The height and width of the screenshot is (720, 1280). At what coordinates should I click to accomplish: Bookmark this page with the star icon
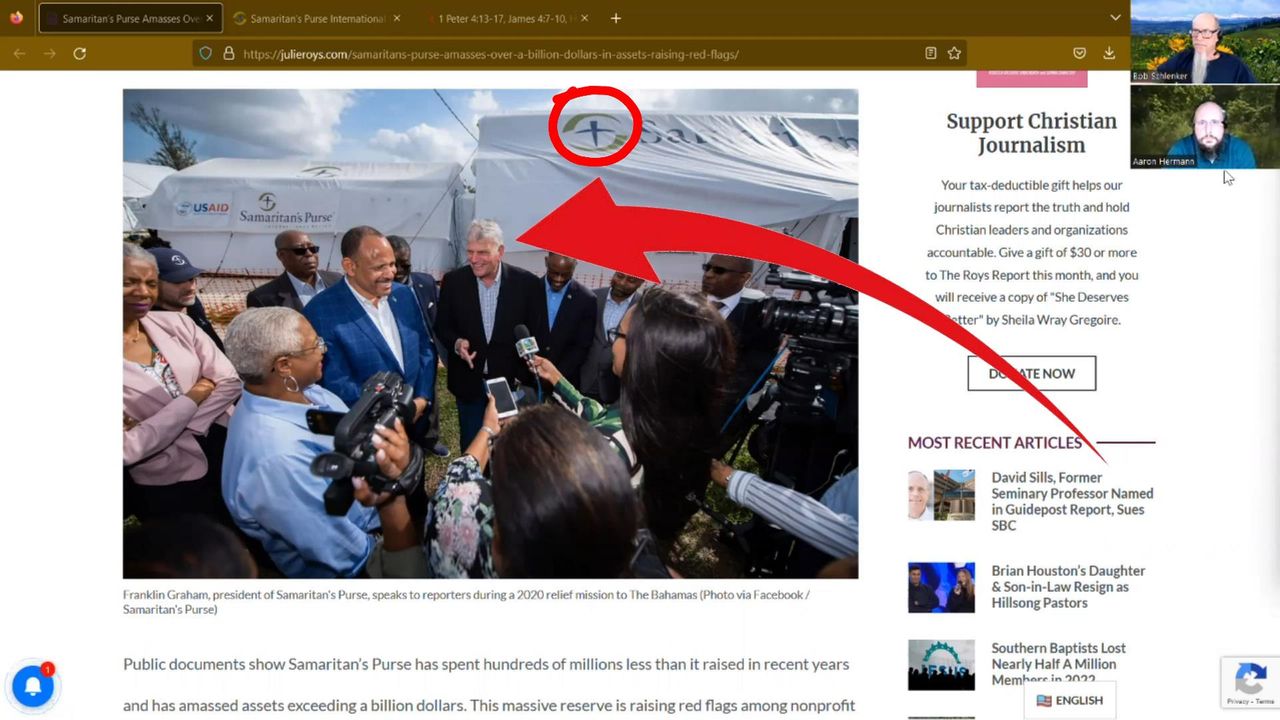tap(955, 53)
